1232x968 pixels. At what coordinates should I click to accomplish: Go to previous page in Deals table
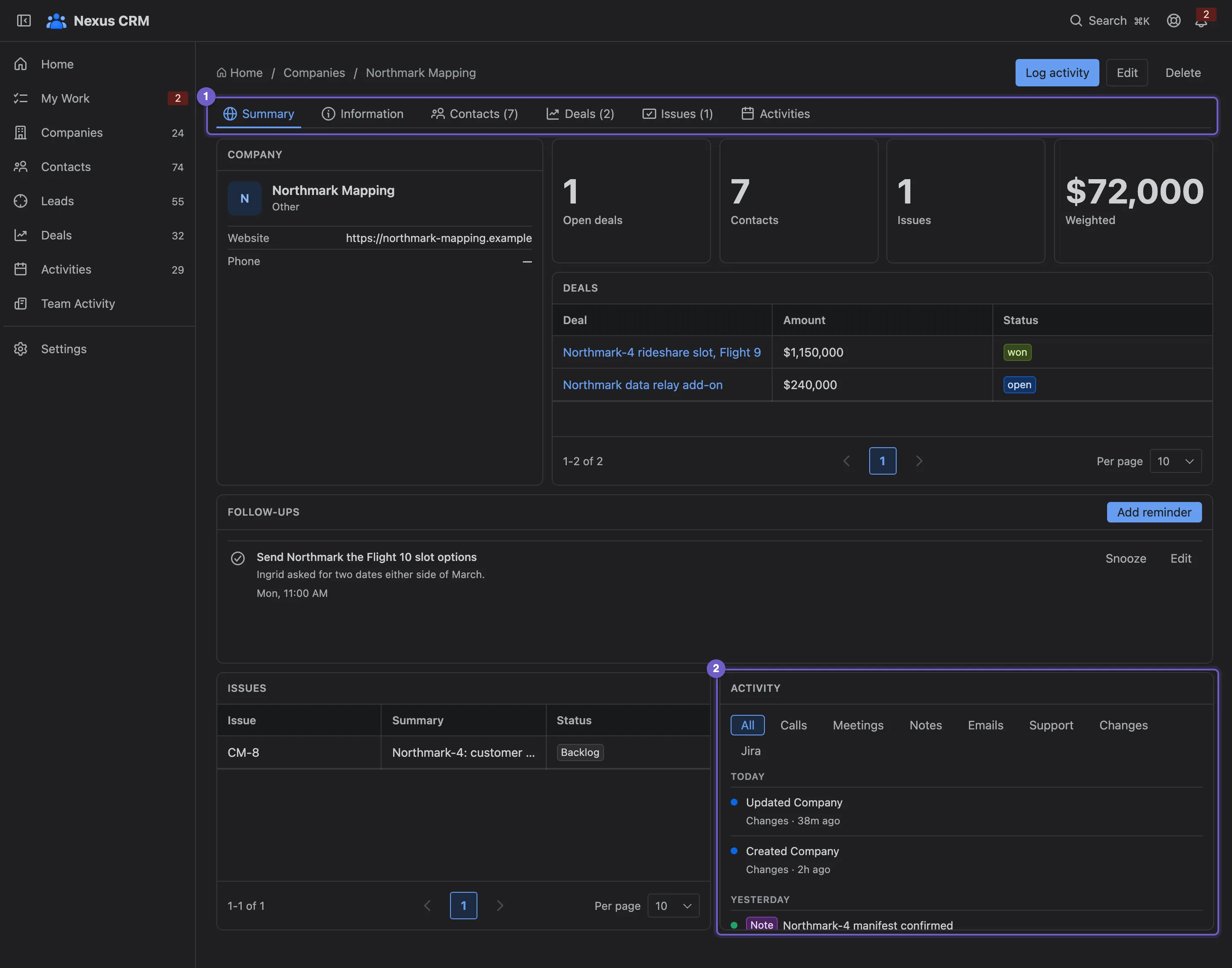pos(847,461)
